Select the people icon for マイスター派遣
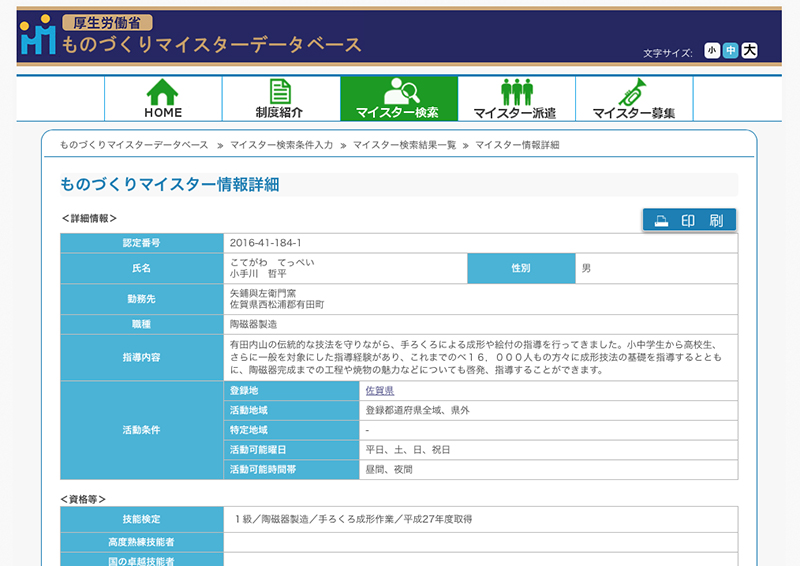This screenshot has width=800, height=566. coord(516,91)
